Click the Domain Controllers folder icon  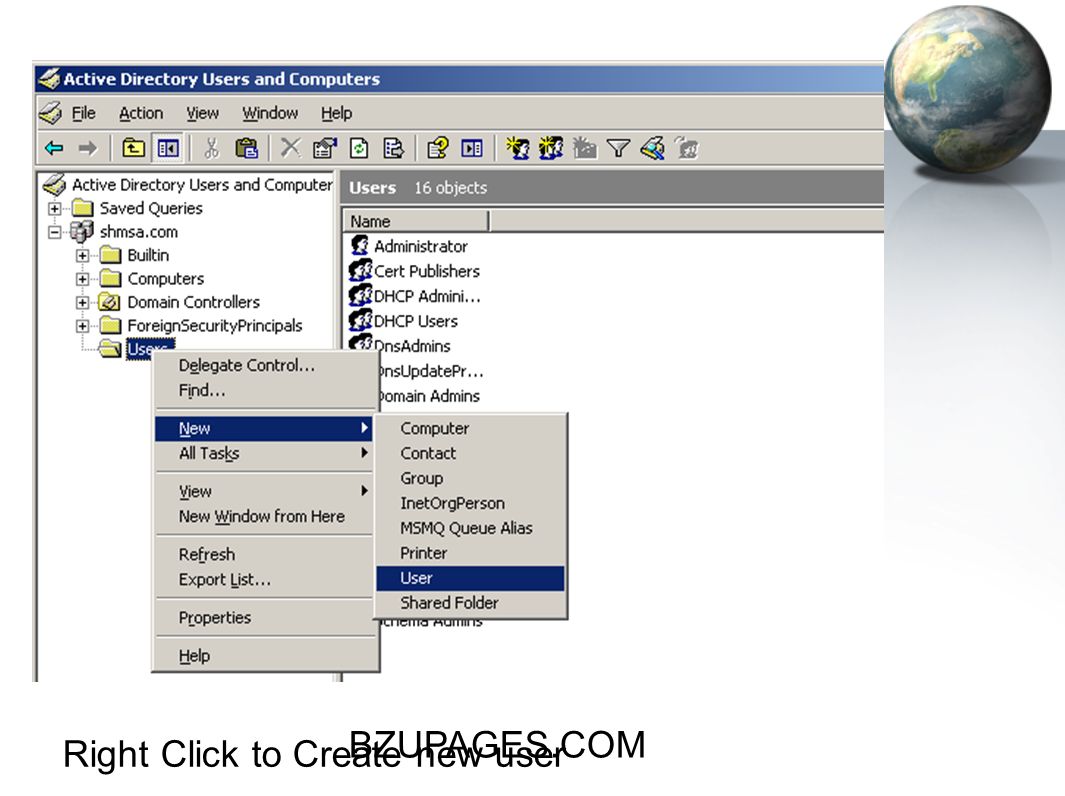pyautogui.click(x=109, y=302)
